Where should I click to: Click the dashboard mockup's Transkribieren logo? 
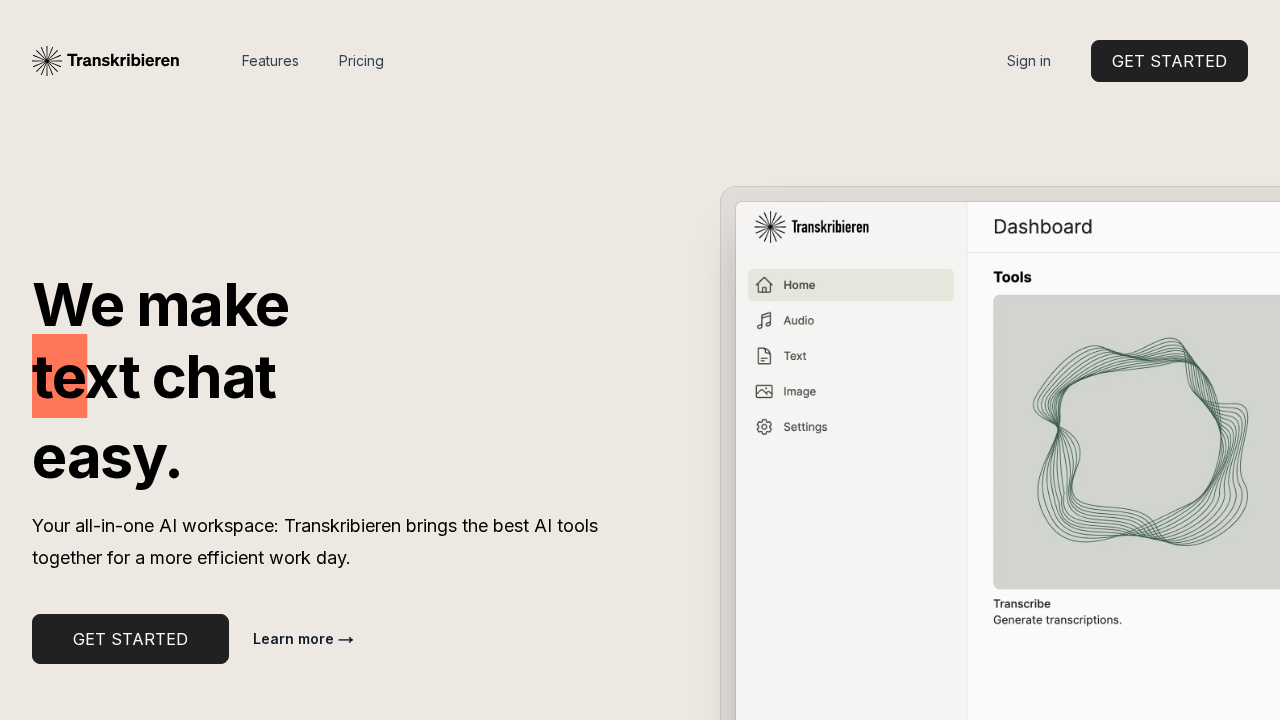811,227
